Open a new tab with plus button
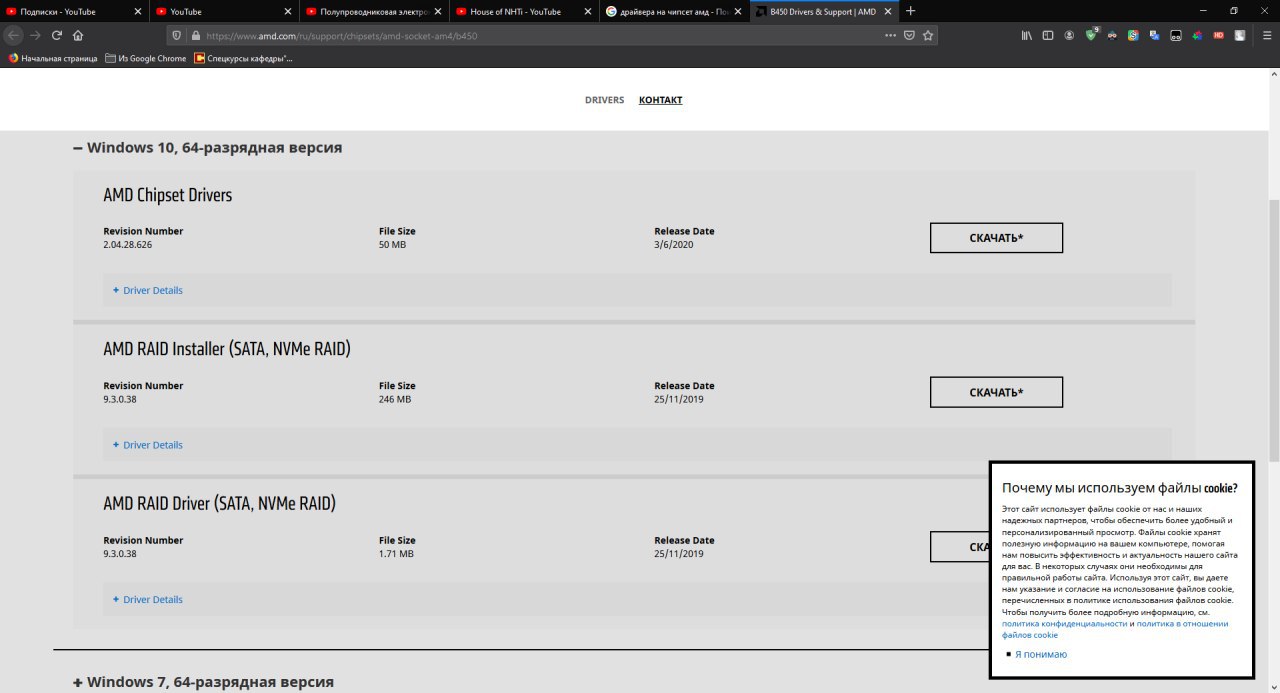 pos(910,11)
